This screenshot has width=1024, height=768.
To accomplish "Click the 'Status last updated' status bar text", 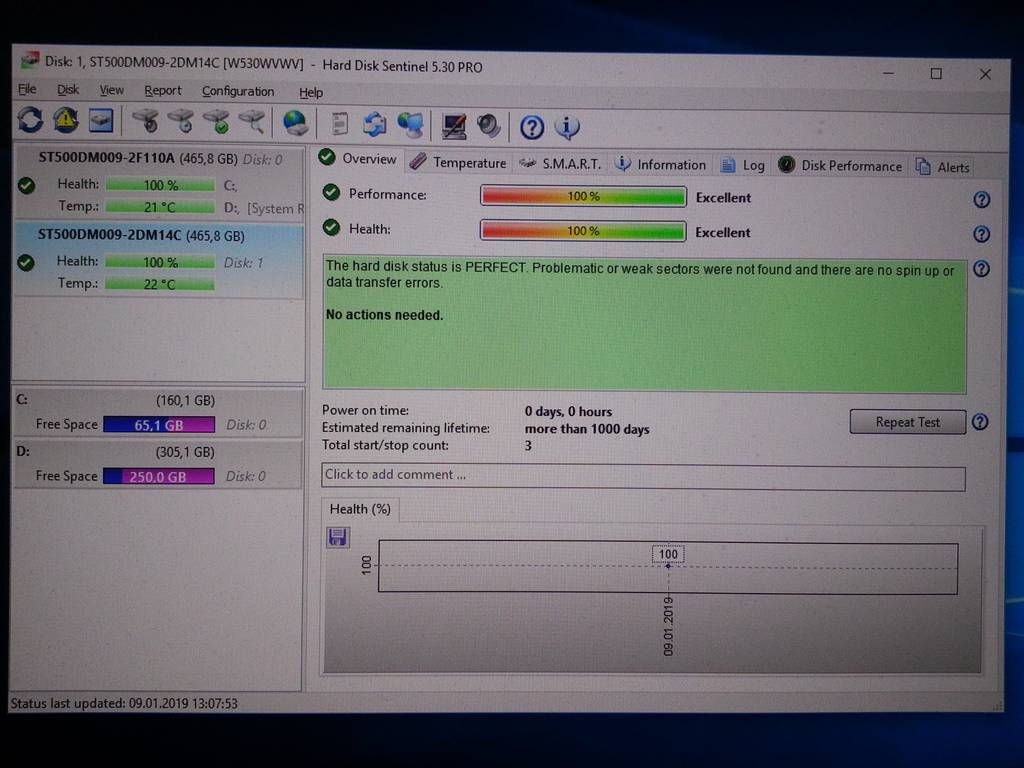I will coord(124,703).
